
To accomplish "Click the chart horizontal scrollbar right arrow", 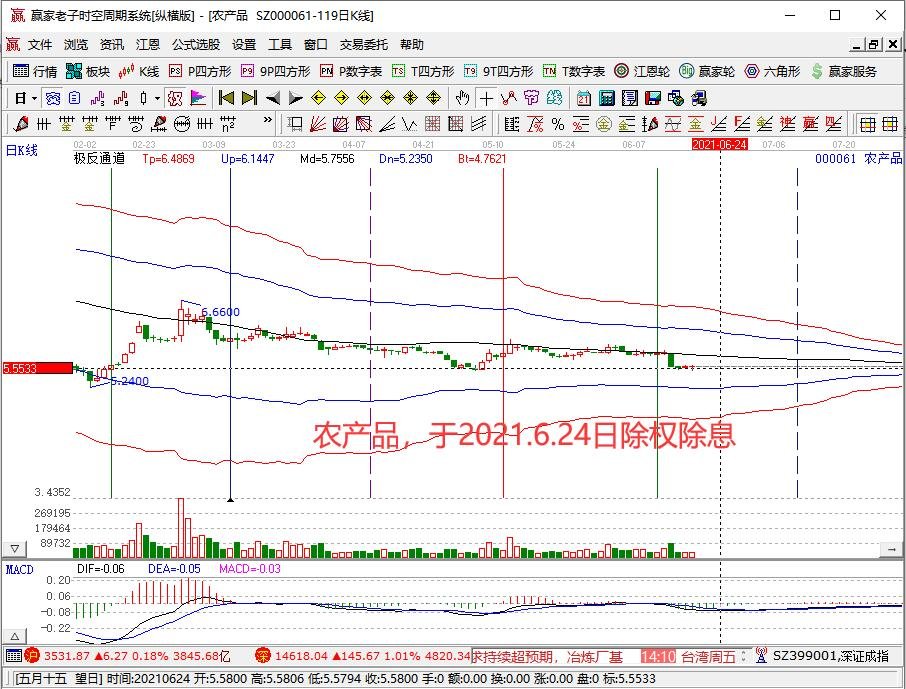I will (x=891, y=549).
